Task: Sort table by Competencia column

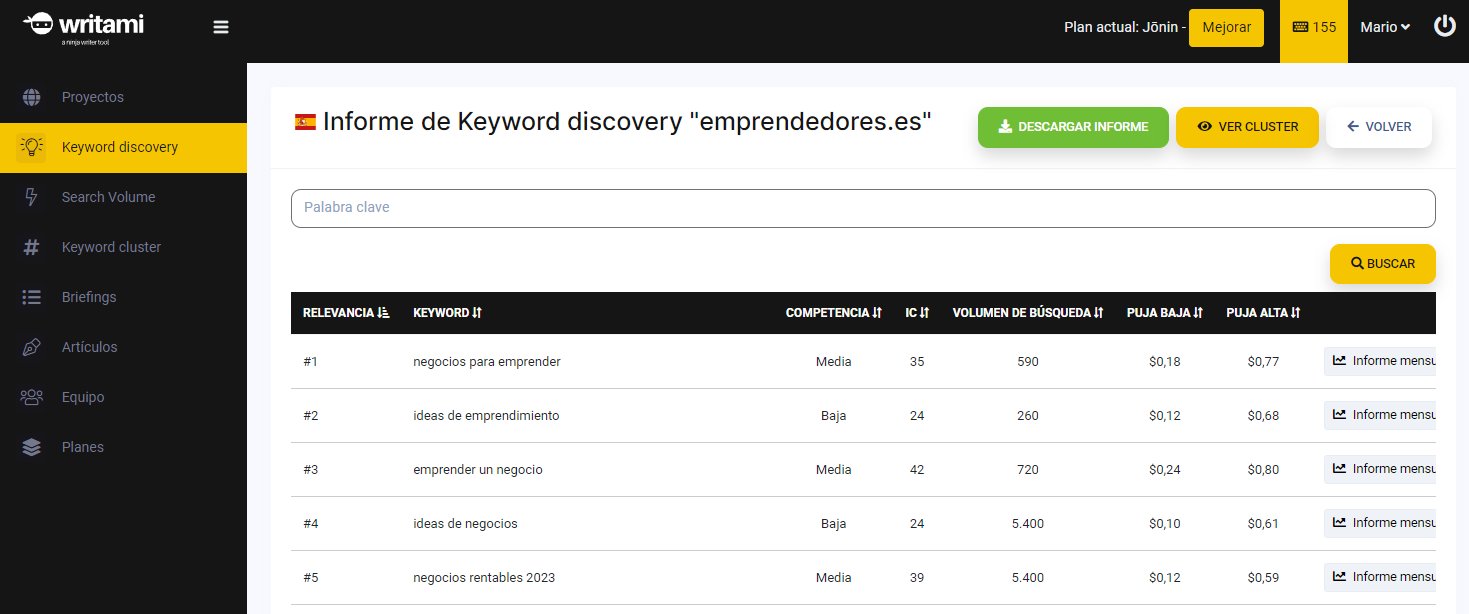Action: coord(833,313)
